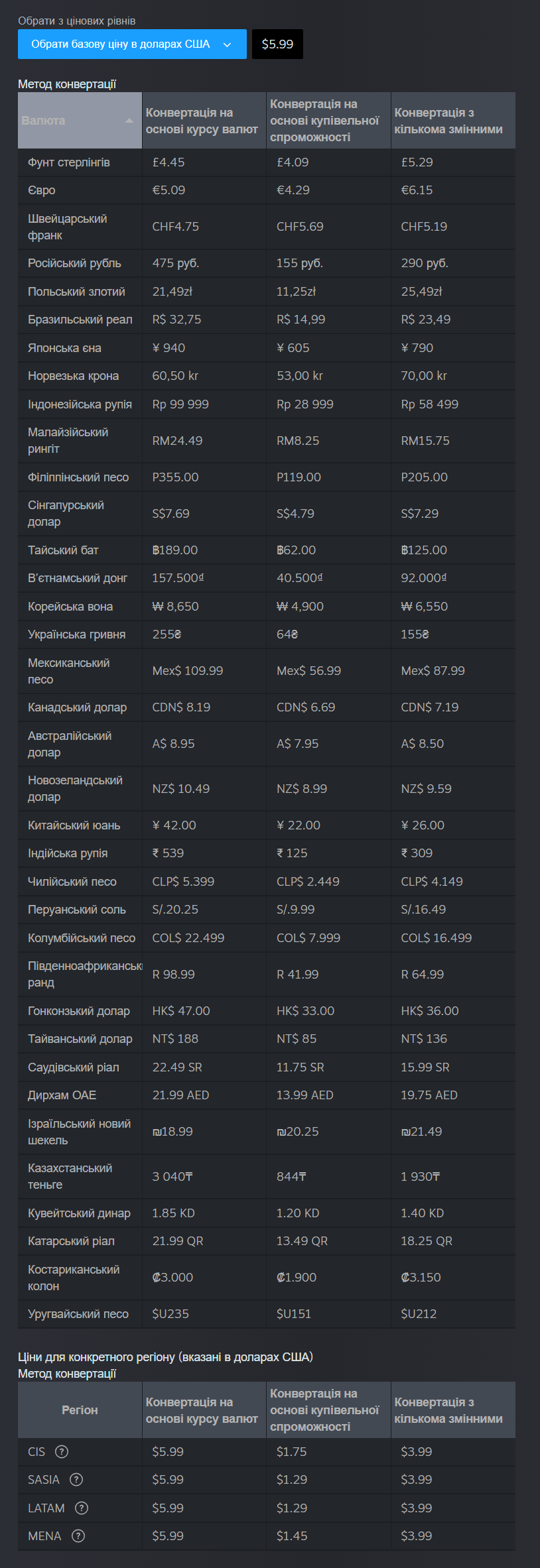Sort by exchange-rate conversion column in currency table
The image size is (540, 1568).
pos(202,121)
